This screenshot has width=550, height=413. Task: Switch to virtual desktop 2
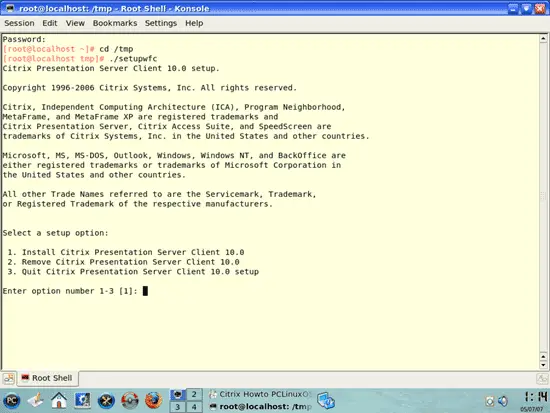(194, 394)
